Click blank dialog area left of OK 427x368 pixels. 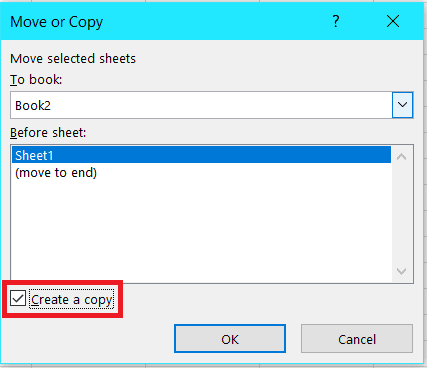[87, 338]
